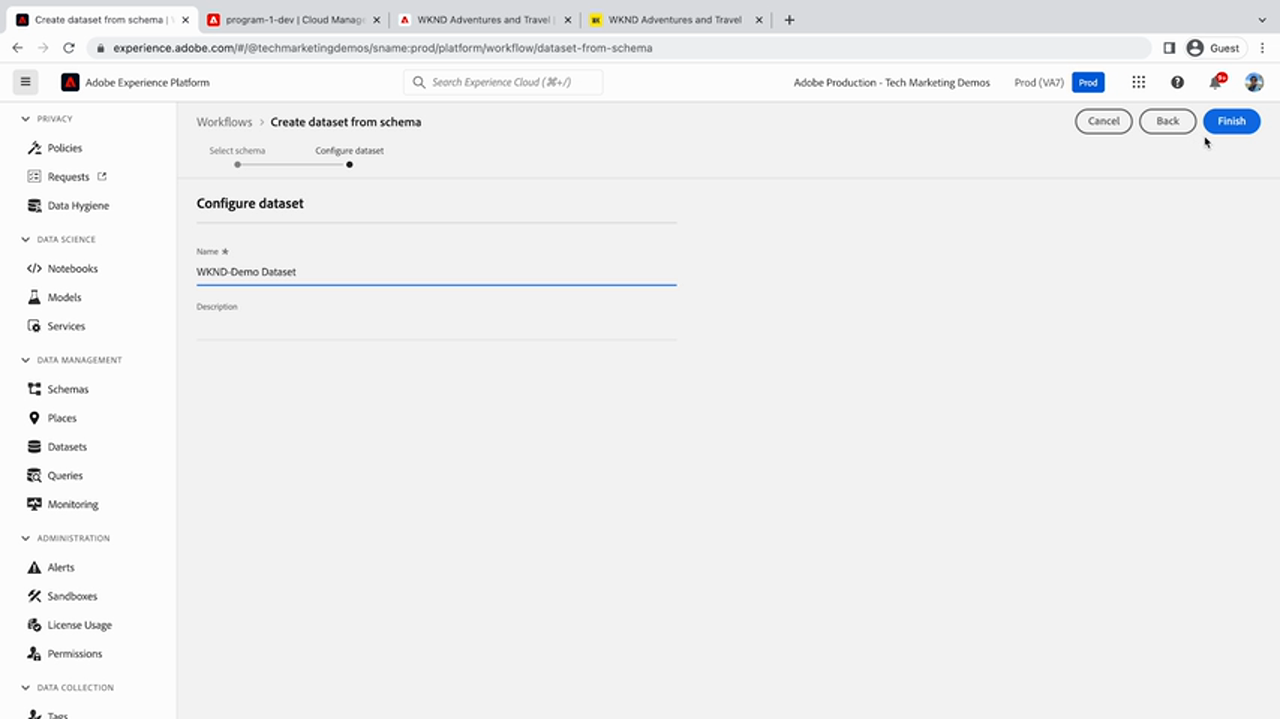Click the browser reload icon

coord(69,47)
